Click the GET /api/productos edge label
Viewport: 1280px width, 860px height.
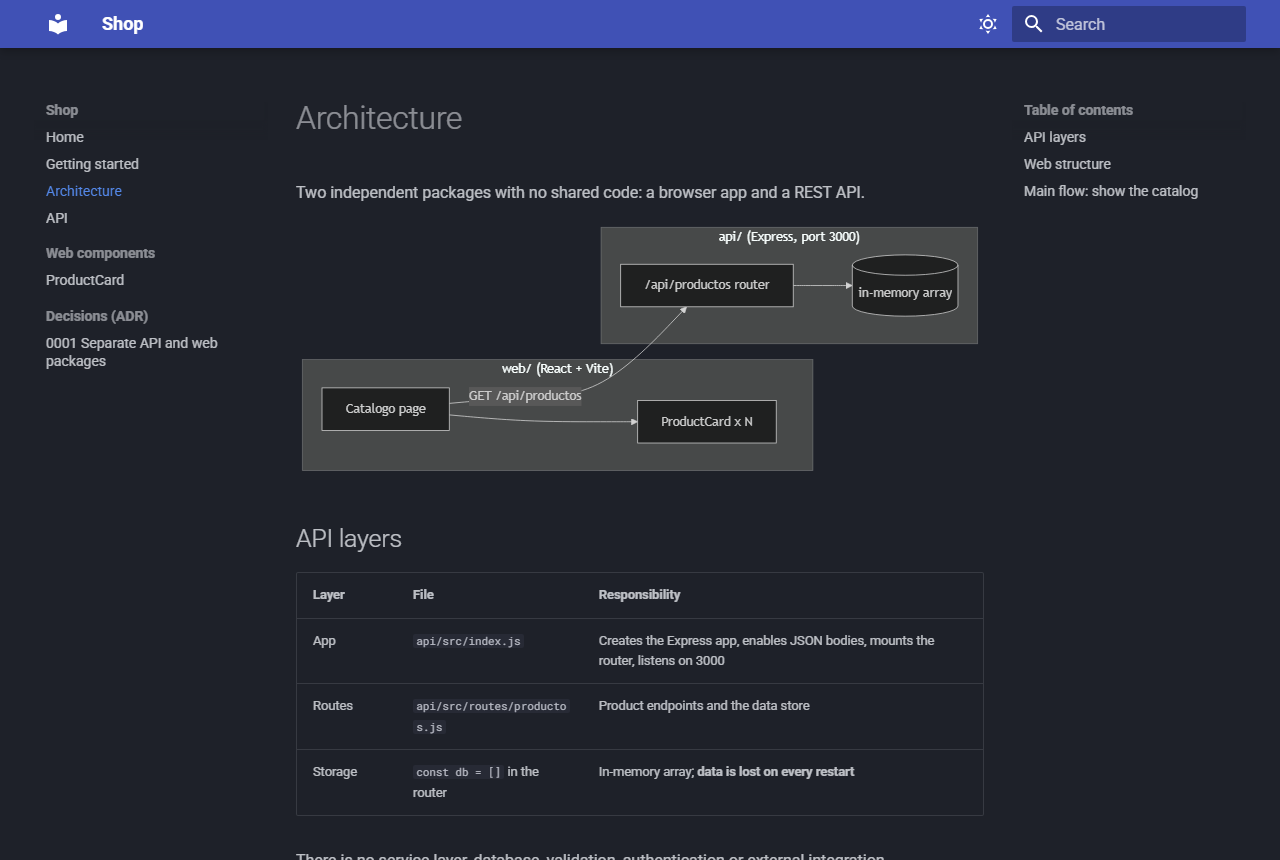(x=525, y=396)
